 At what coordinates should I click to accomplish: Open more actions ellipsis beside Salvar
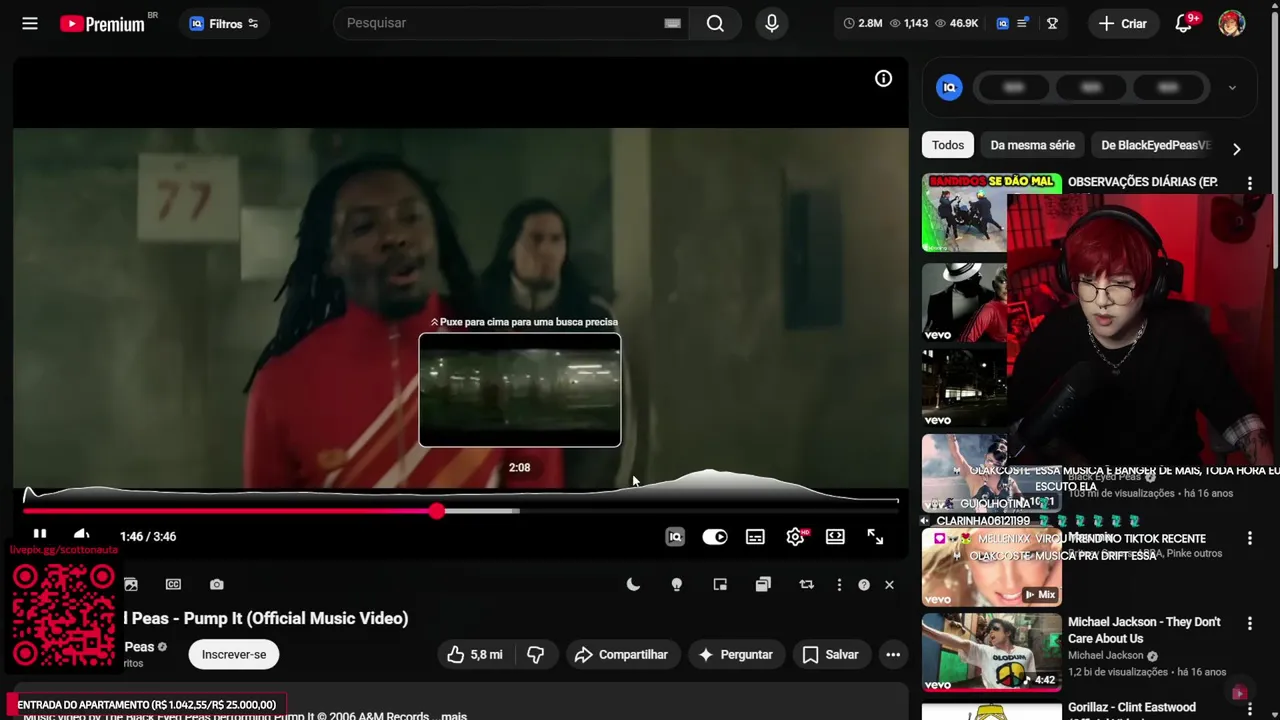(893, 654)
